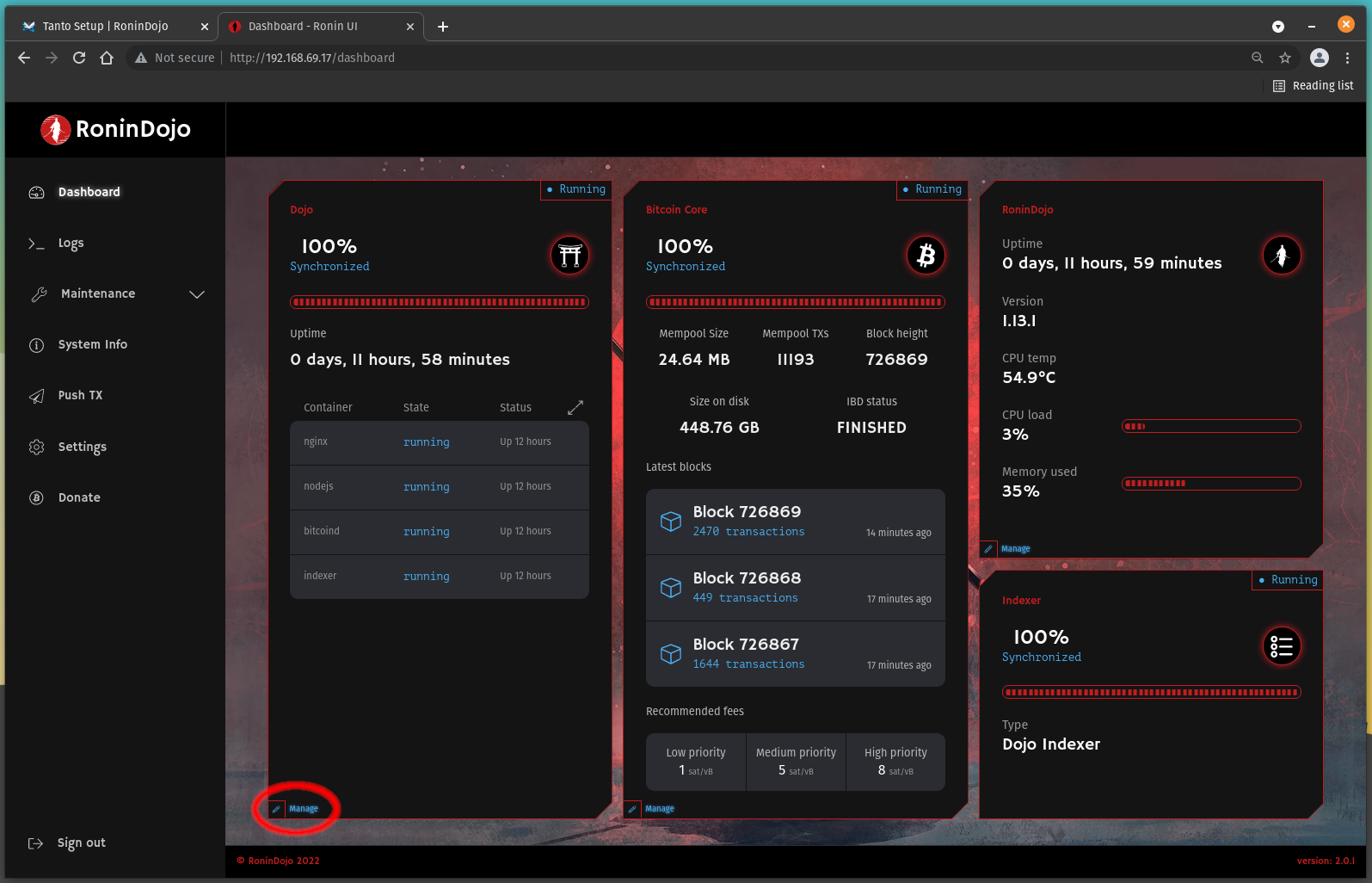
Task: Click Manage link on RoninDojo card
Action: coord(1016,549)
